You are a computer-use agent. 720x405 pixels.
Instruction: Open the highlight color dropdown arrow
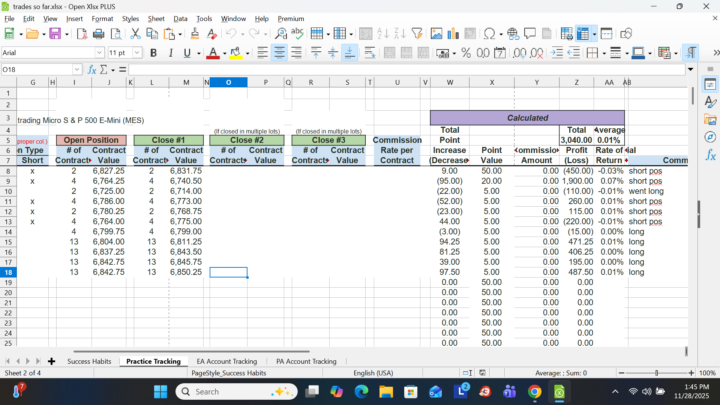point(248,53)
